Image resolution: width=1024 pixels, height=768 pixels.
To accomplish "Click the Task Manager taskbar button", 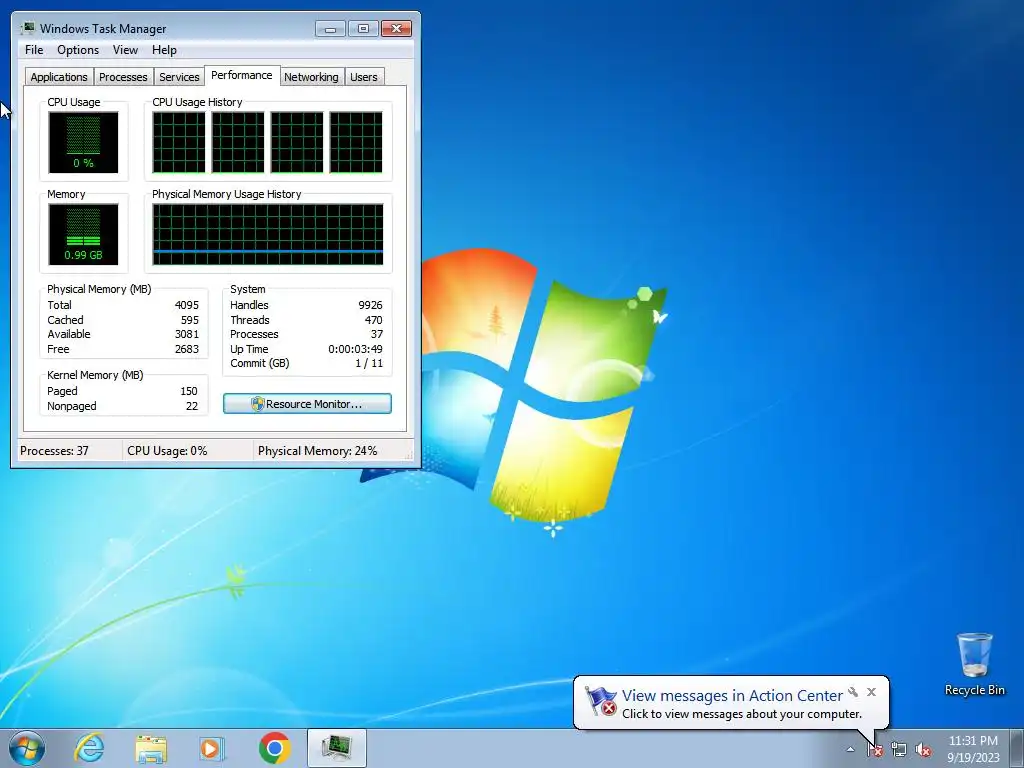I will pos(337,748).
